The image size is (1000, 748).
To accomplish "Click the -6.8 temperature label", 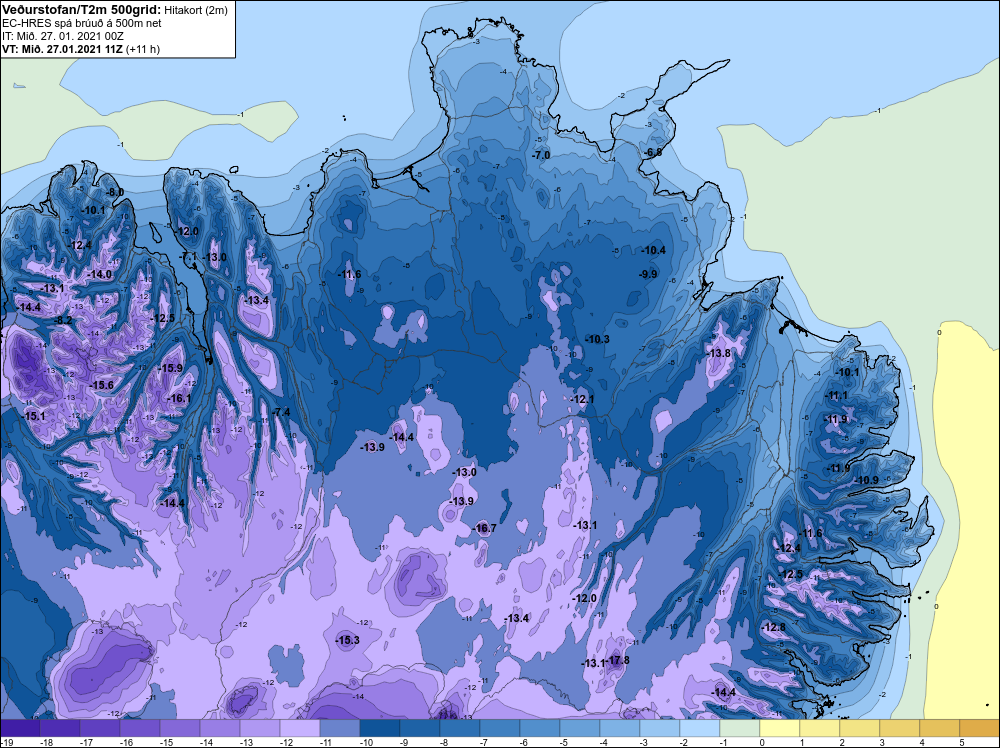I will pos(652,152).
